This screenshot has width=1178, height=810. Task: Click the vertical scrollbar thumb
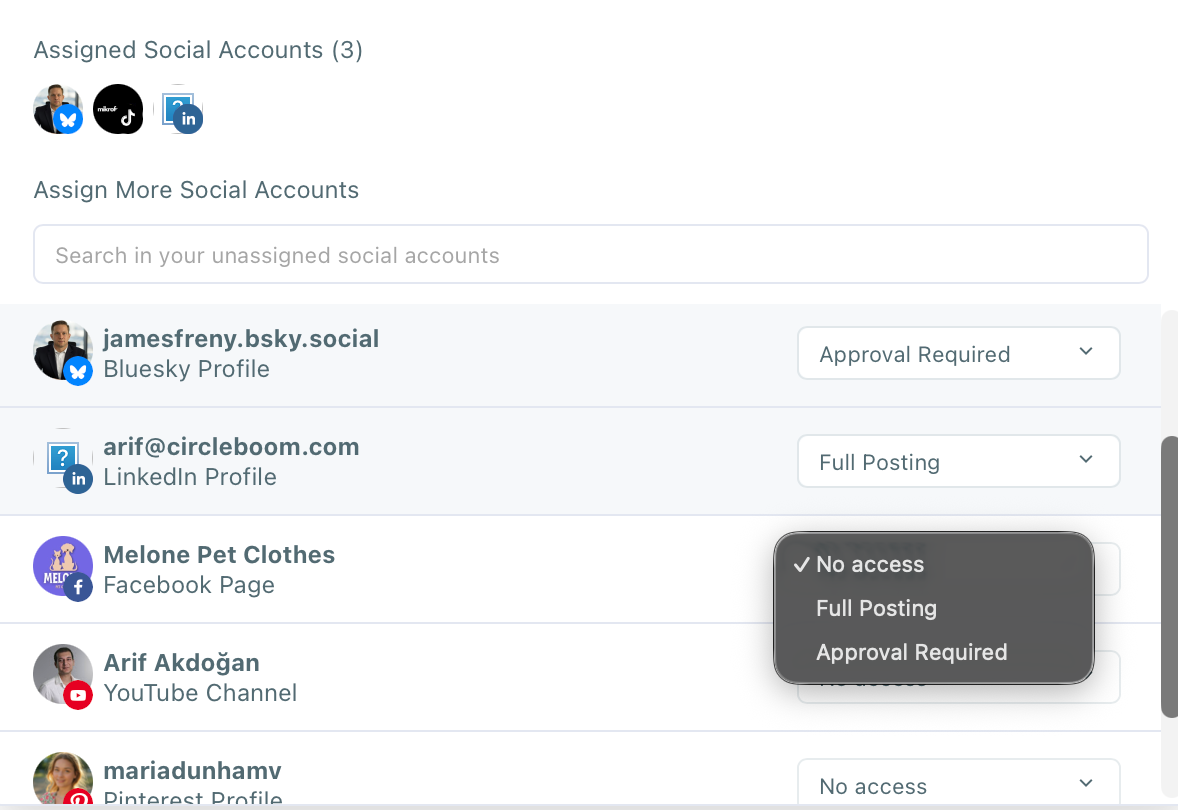(1169, 576)
